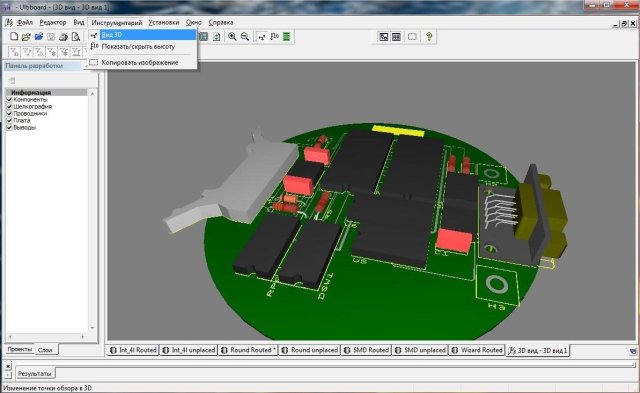640x393 pixels.
Task: Open the Результаты tab at bottom
Action: [x=35, y=373]
